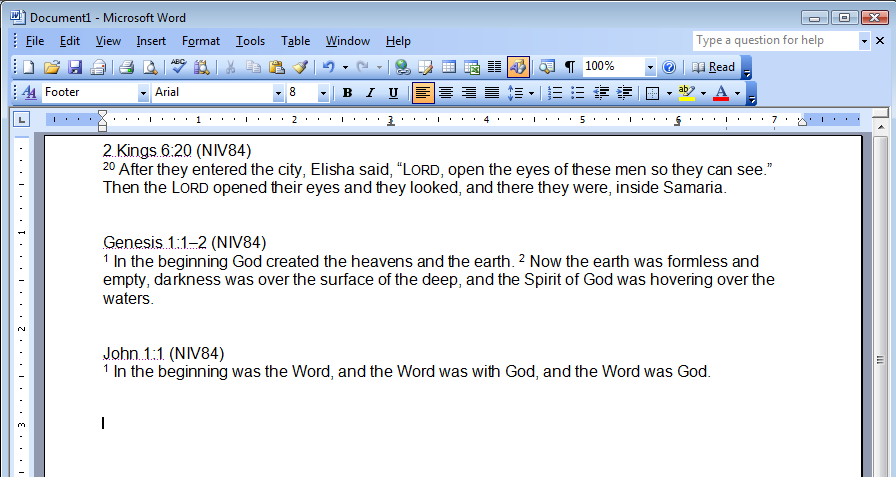Paste from clipboard icon

tap(277, 67)
